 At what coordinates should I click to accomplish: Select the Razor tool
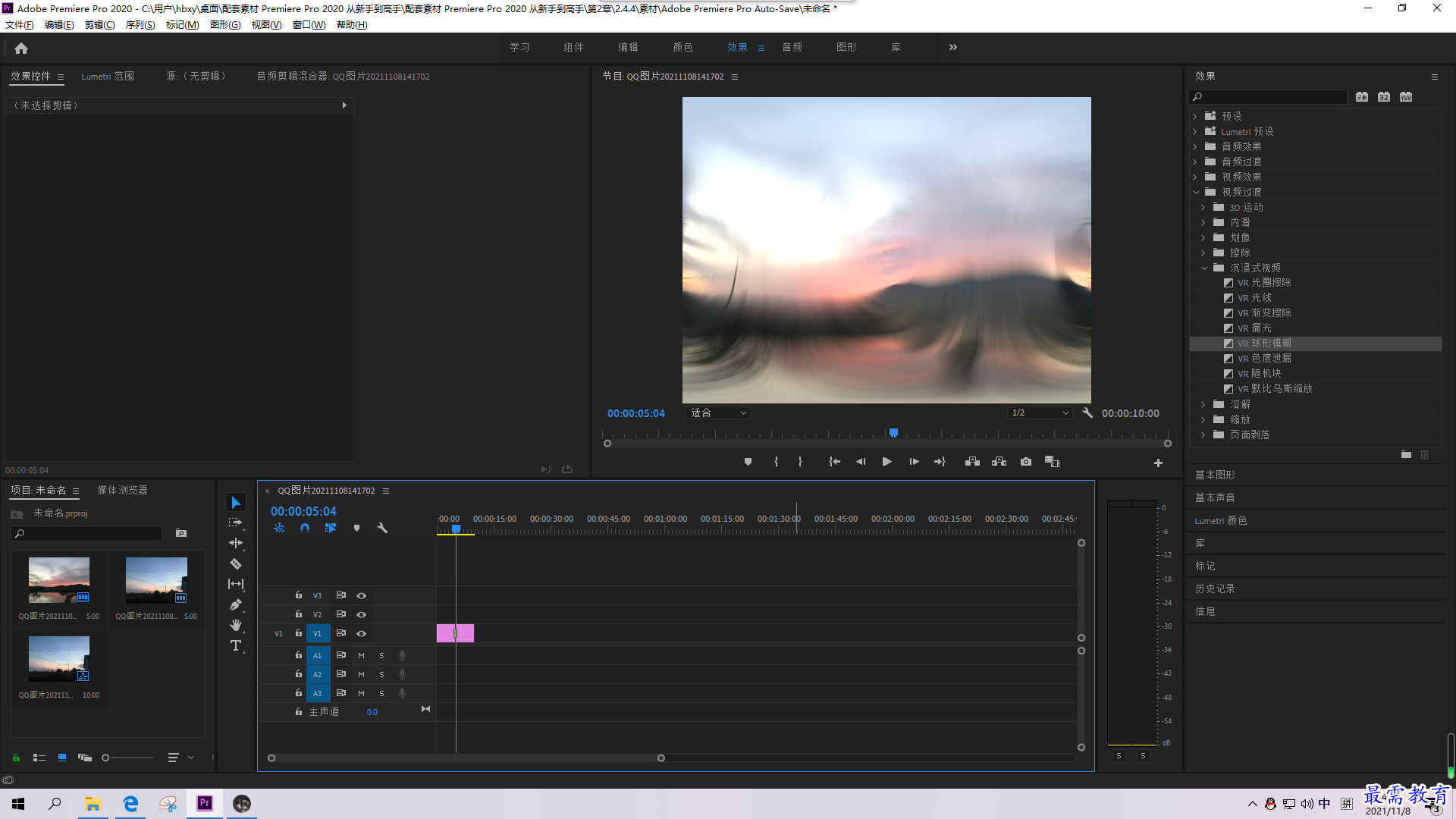coord(236,564)
